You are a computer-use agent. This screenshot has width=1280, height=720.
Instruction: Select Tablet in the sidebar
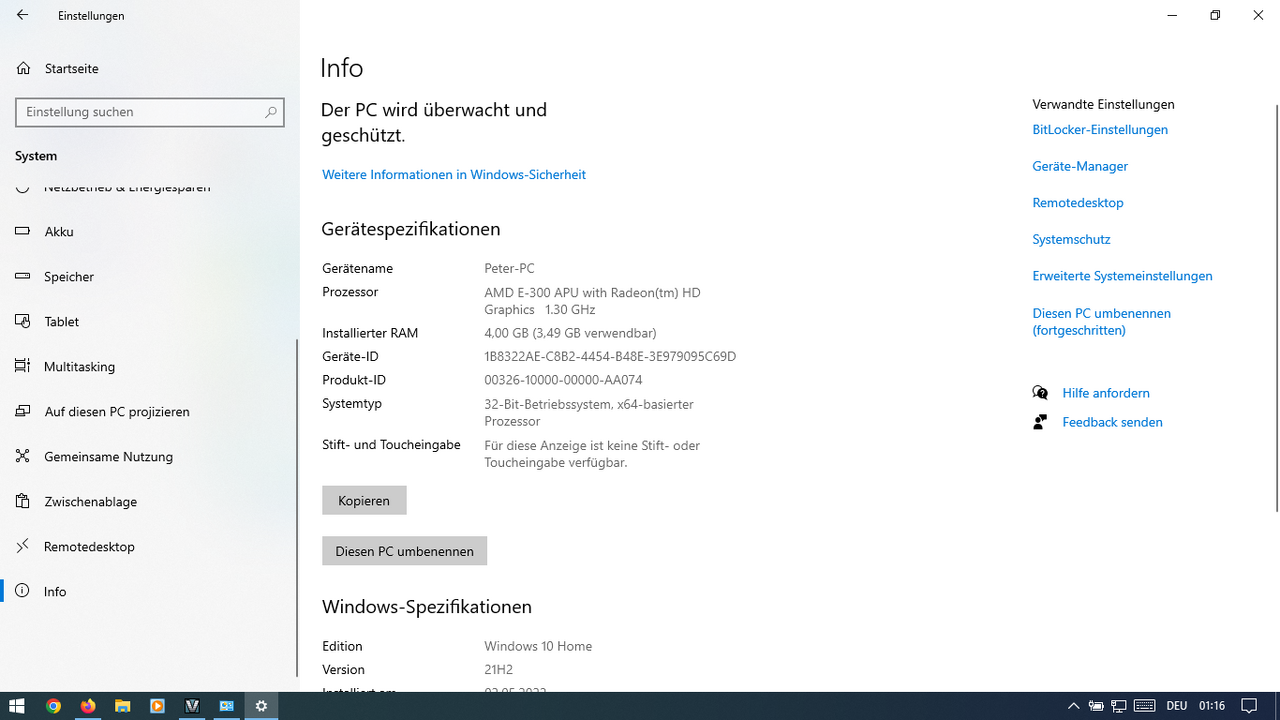pos(148,321)
